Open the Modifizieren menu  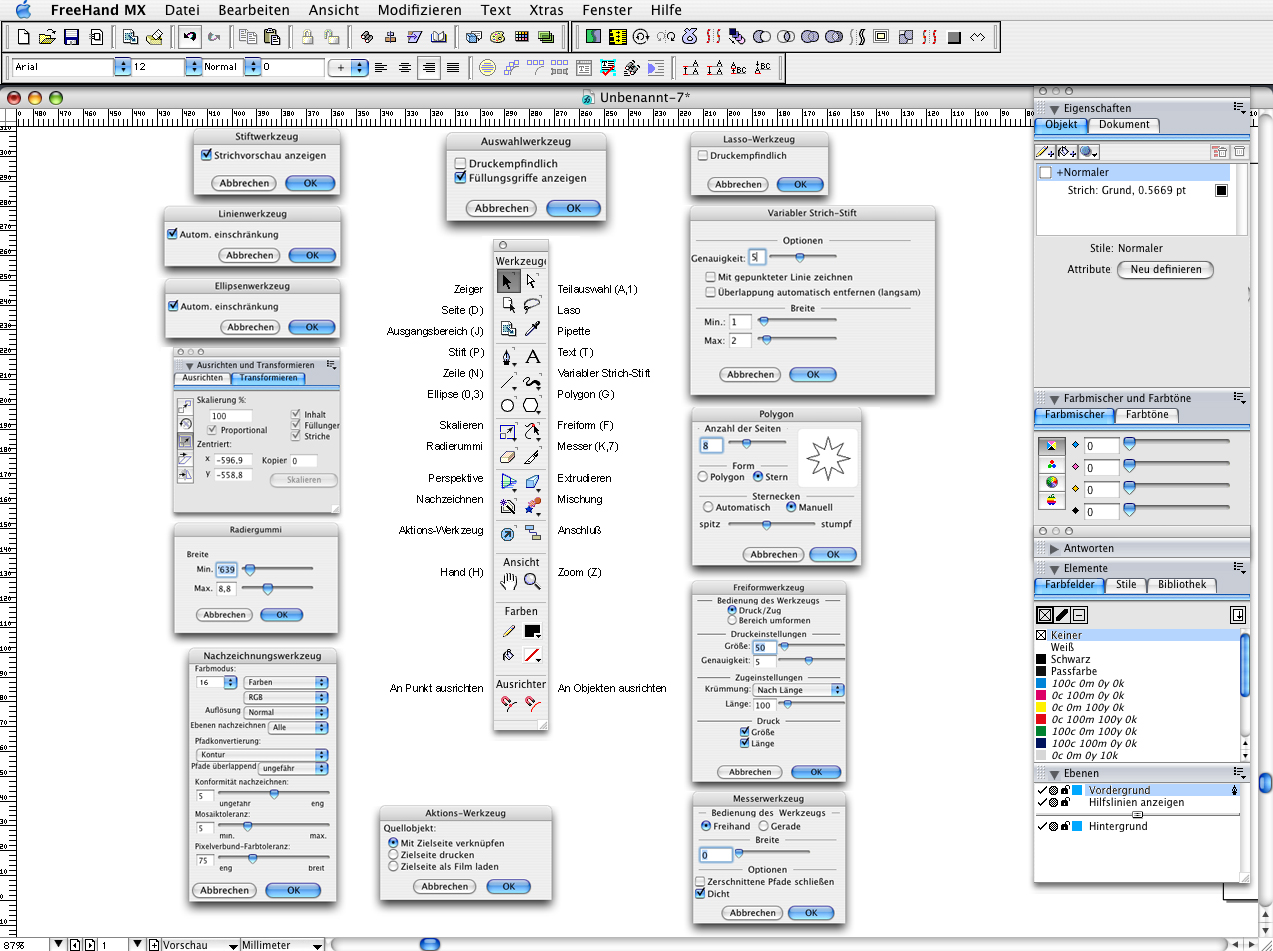click(420, 10)
